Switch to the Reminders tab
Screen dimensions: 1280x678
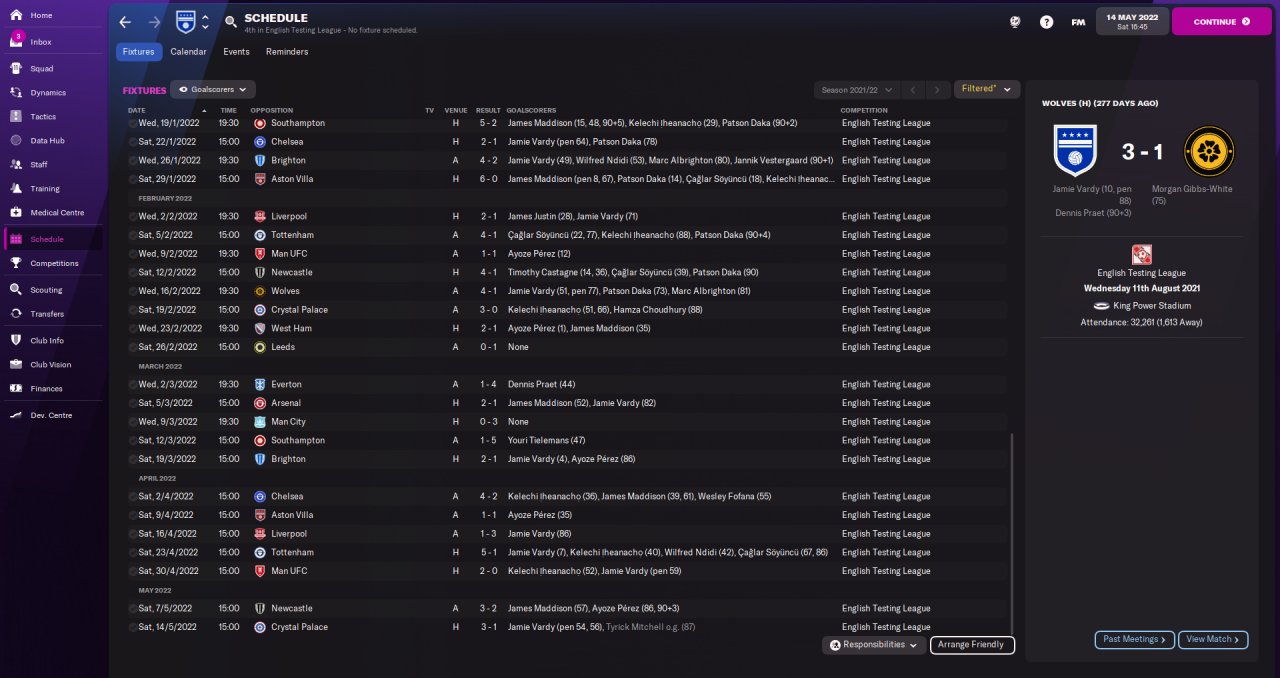[287, 52]
